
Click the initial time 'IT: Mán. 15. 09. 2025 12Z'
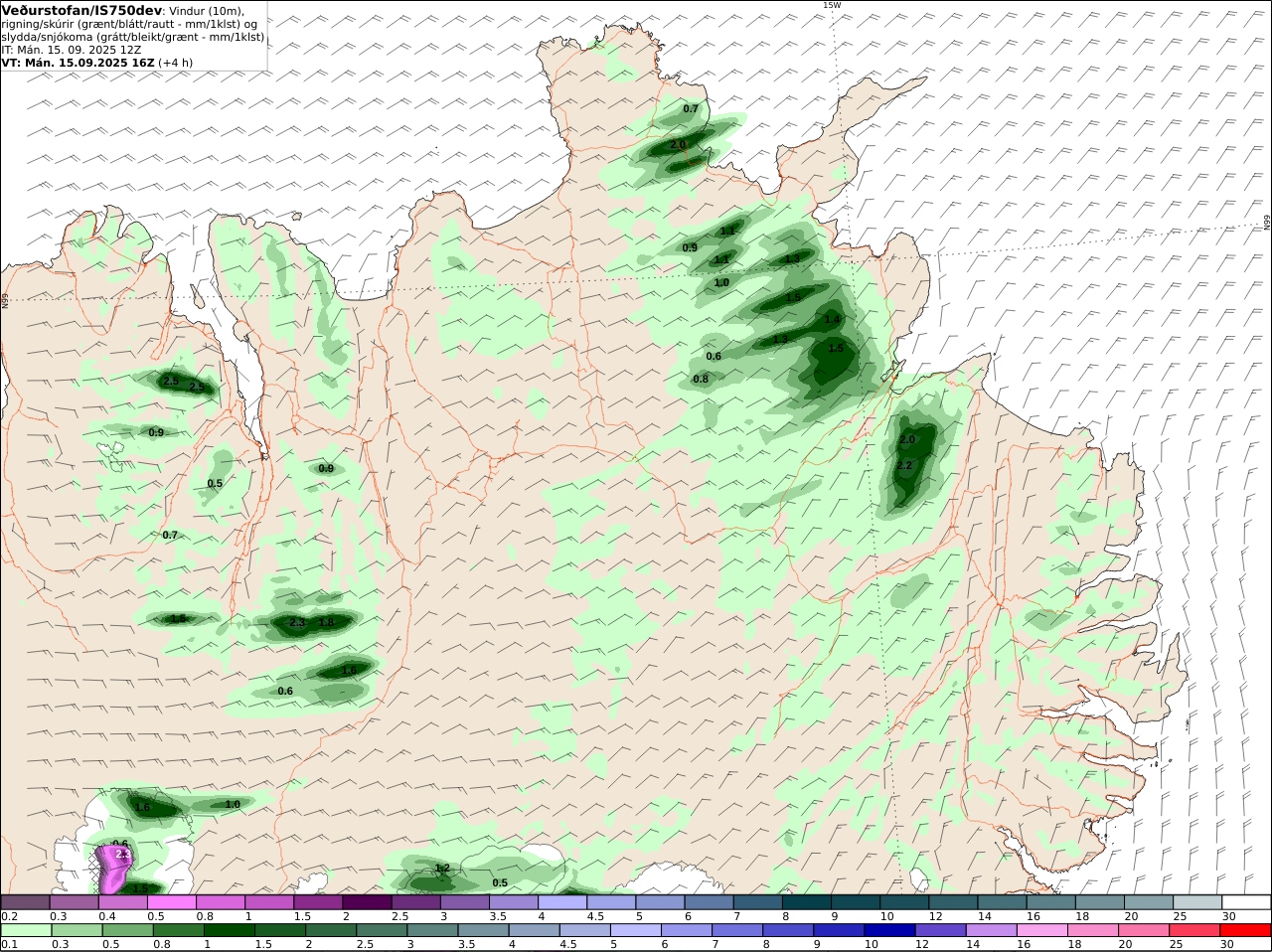click(x=72, y=50)
